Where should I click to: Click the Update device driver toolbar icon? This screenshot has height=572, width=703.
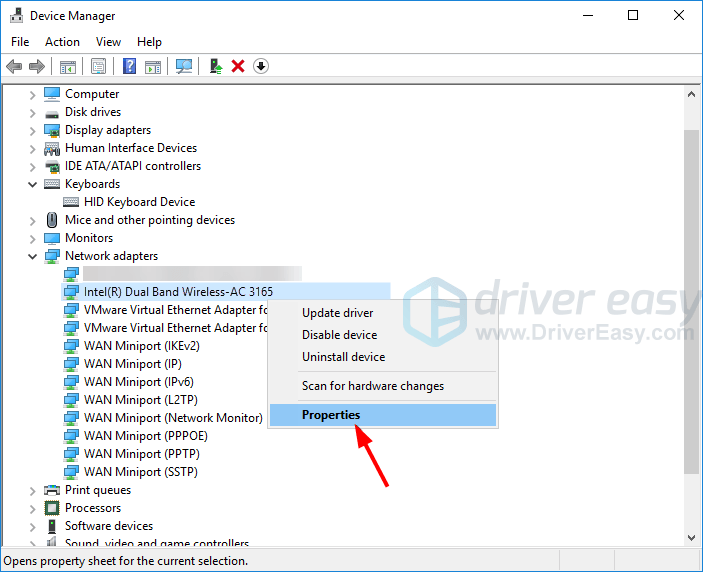(216, 66)
